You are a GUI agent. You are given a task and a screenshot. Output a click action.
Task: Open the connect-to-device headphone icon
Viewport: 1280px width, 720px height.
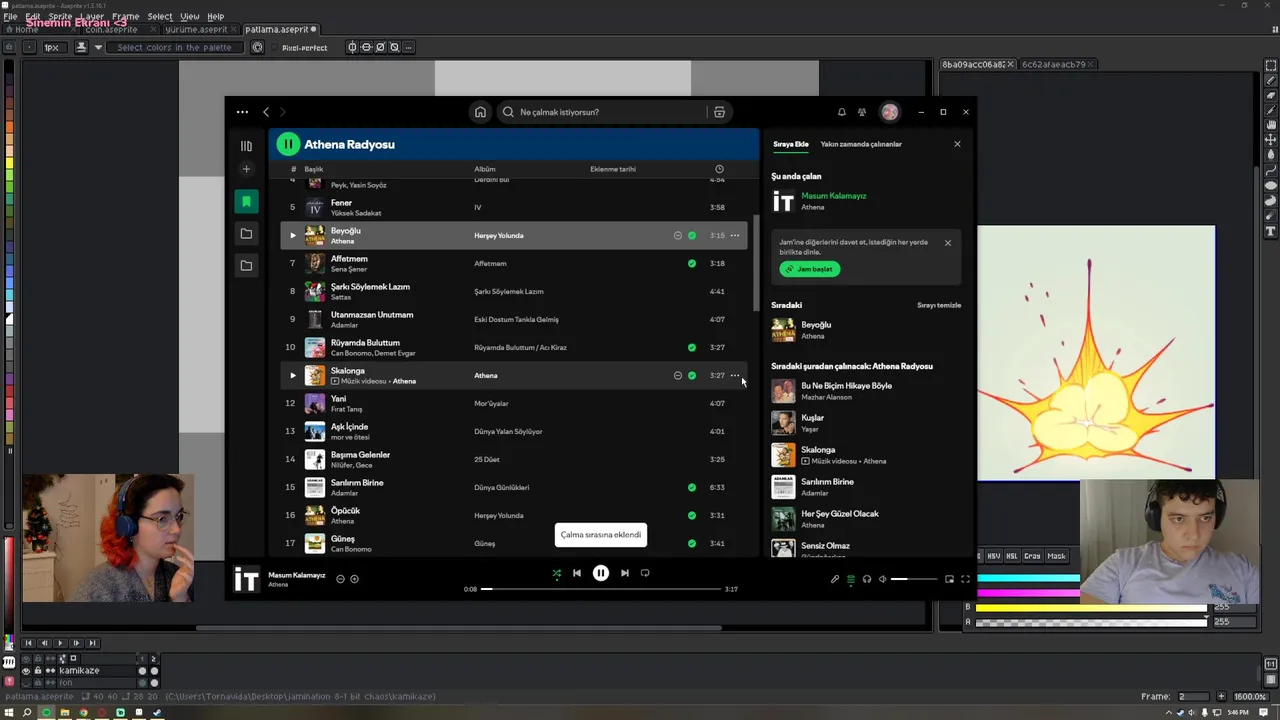(x=867, y=579)
